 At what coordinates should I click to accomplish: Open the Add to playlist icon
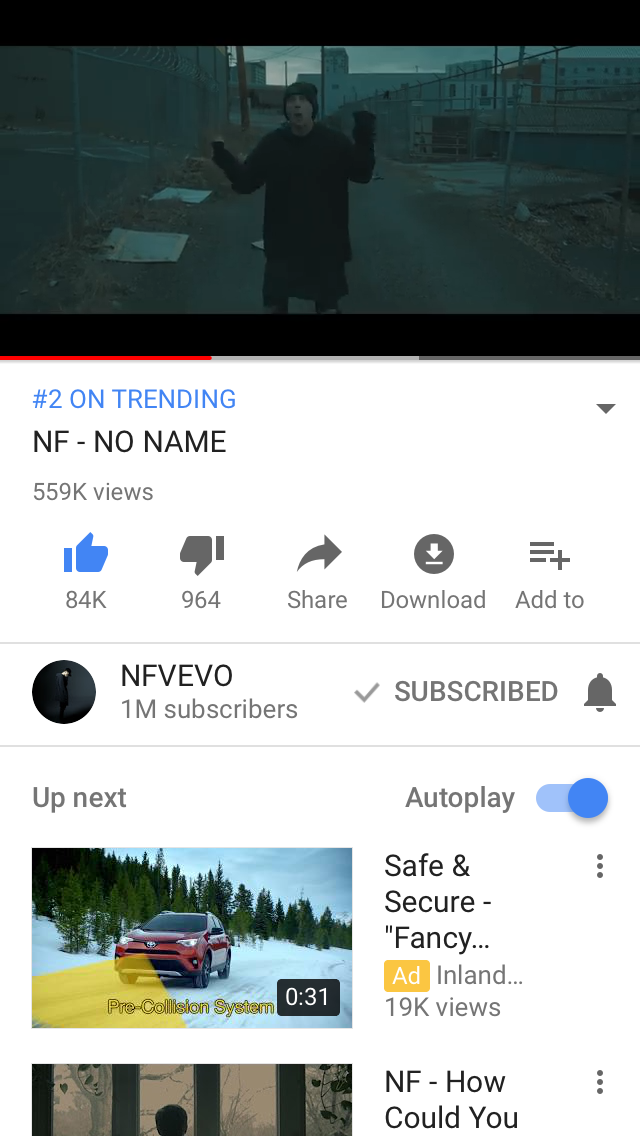coord(549,554)
